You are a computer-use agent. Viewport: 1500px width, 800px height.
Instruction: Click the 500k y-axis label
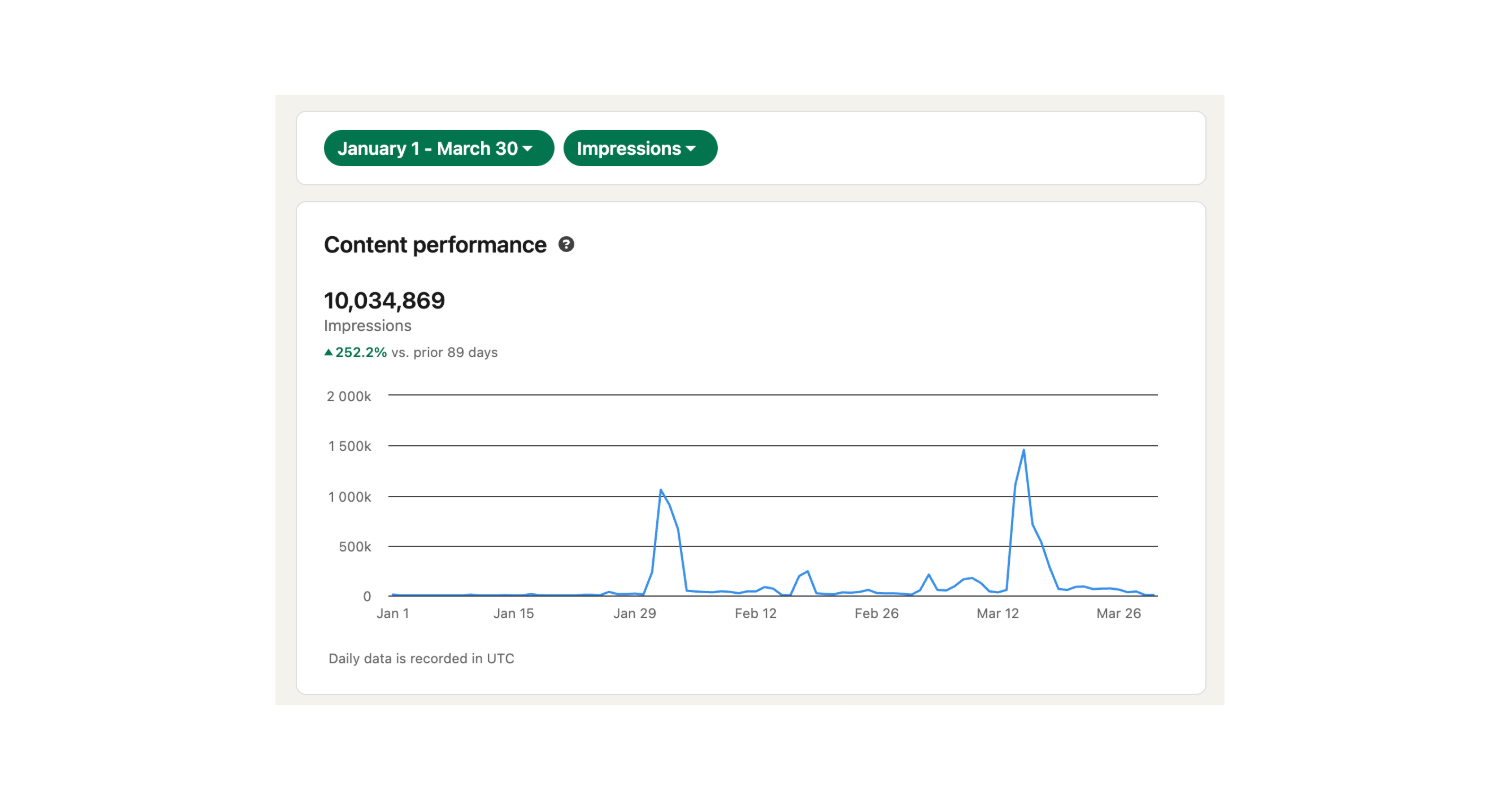click(355, 547)
